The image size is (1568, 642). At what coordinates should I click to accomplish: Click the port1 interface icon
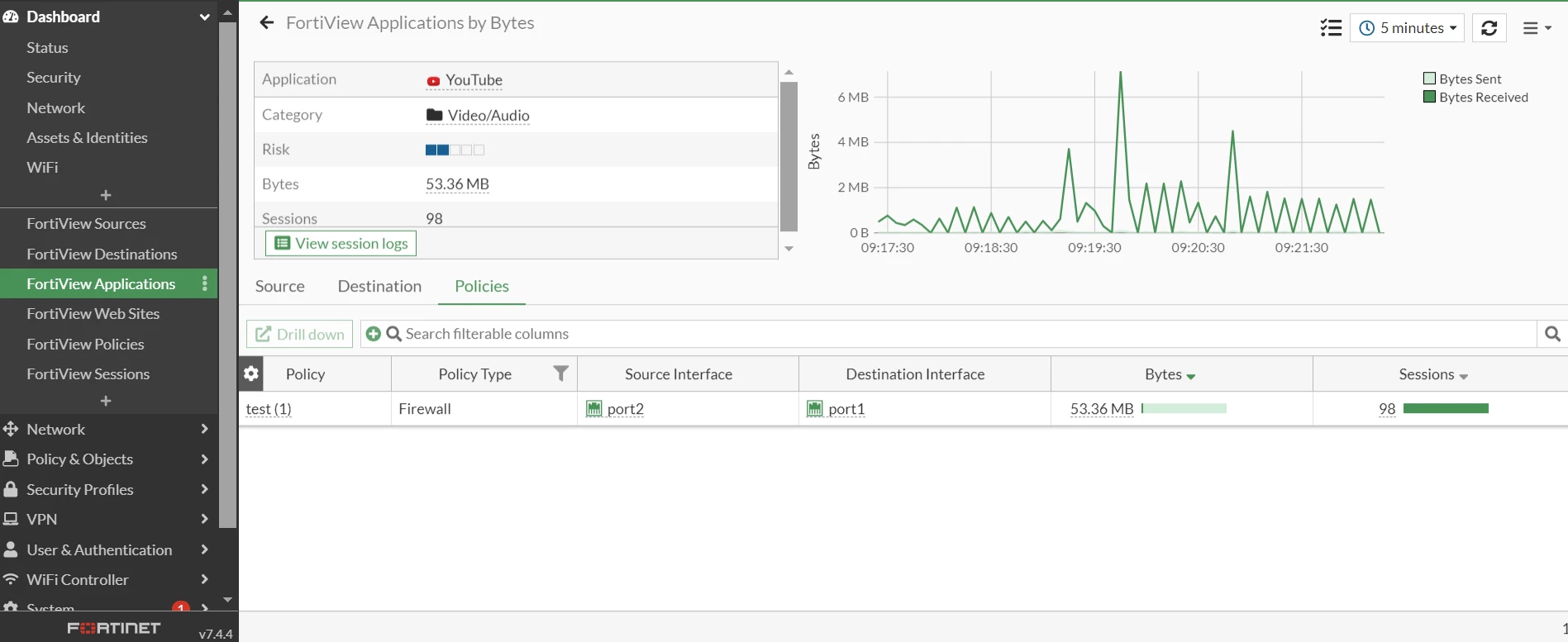point(815,408)
